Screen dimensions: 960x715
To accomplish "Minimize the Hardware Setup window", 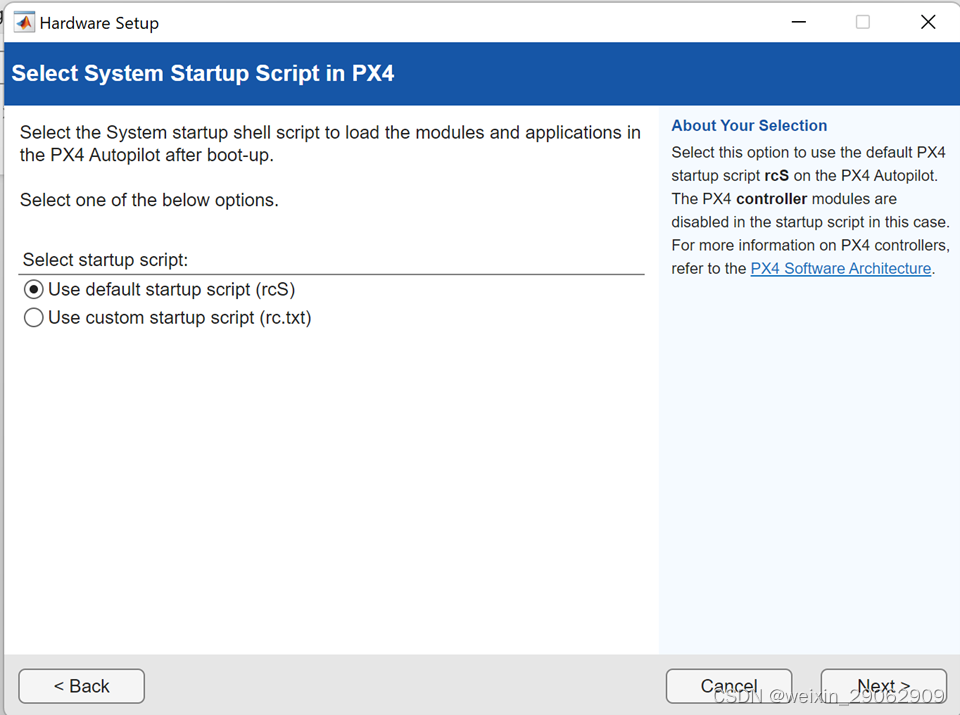I will click(798, 22).
